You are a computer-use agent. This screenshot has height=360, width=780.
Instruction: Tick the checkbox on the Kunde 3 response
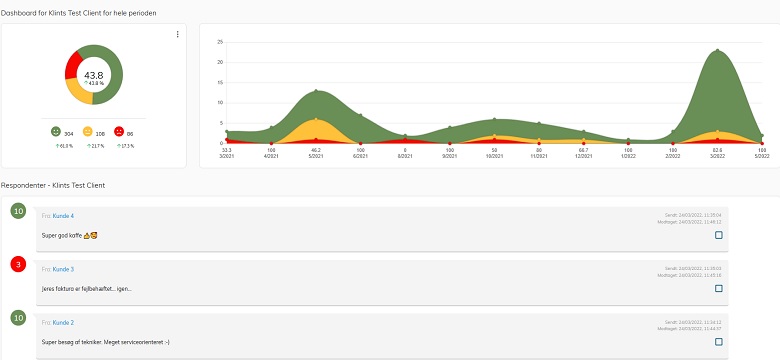pyautogui.click(x=719, y=288)
